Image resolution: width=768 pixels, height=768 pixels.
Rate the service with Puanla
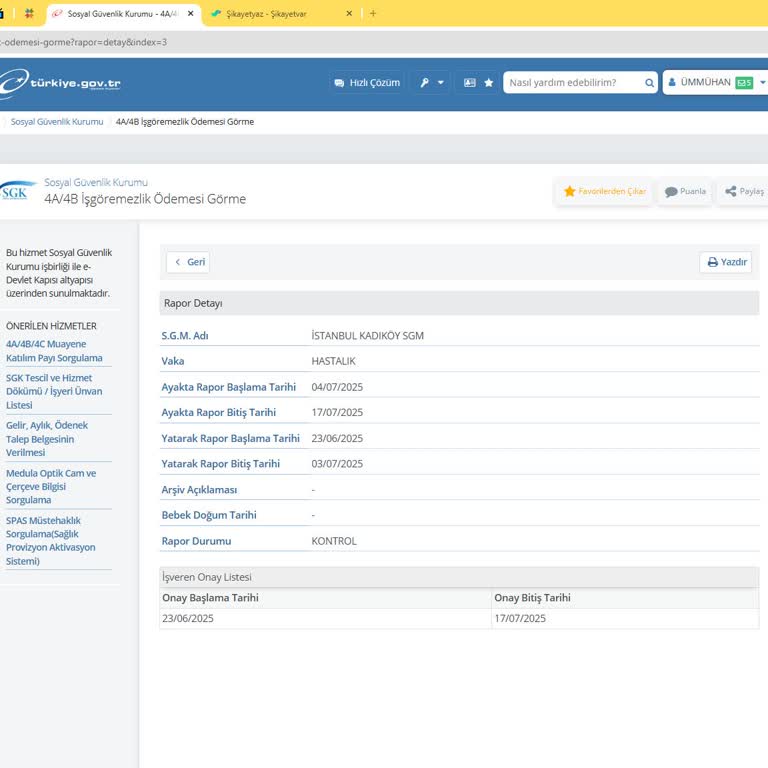(x=685, y=191)
